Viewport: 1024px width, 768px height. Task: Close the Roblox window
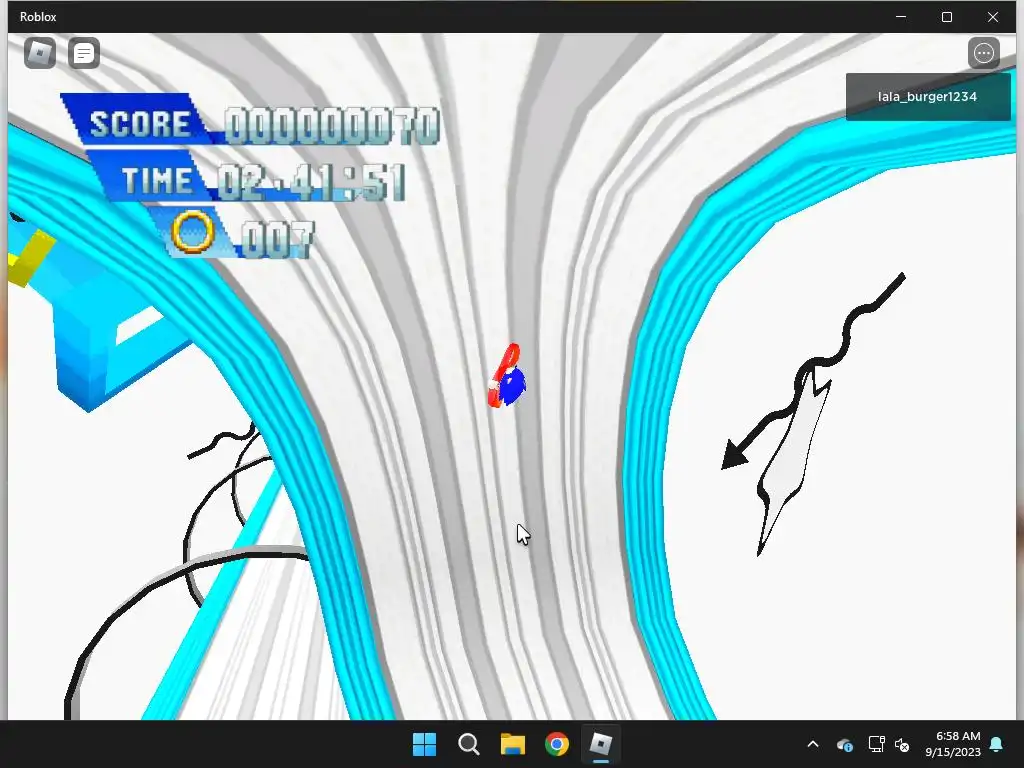coord(993,17)
